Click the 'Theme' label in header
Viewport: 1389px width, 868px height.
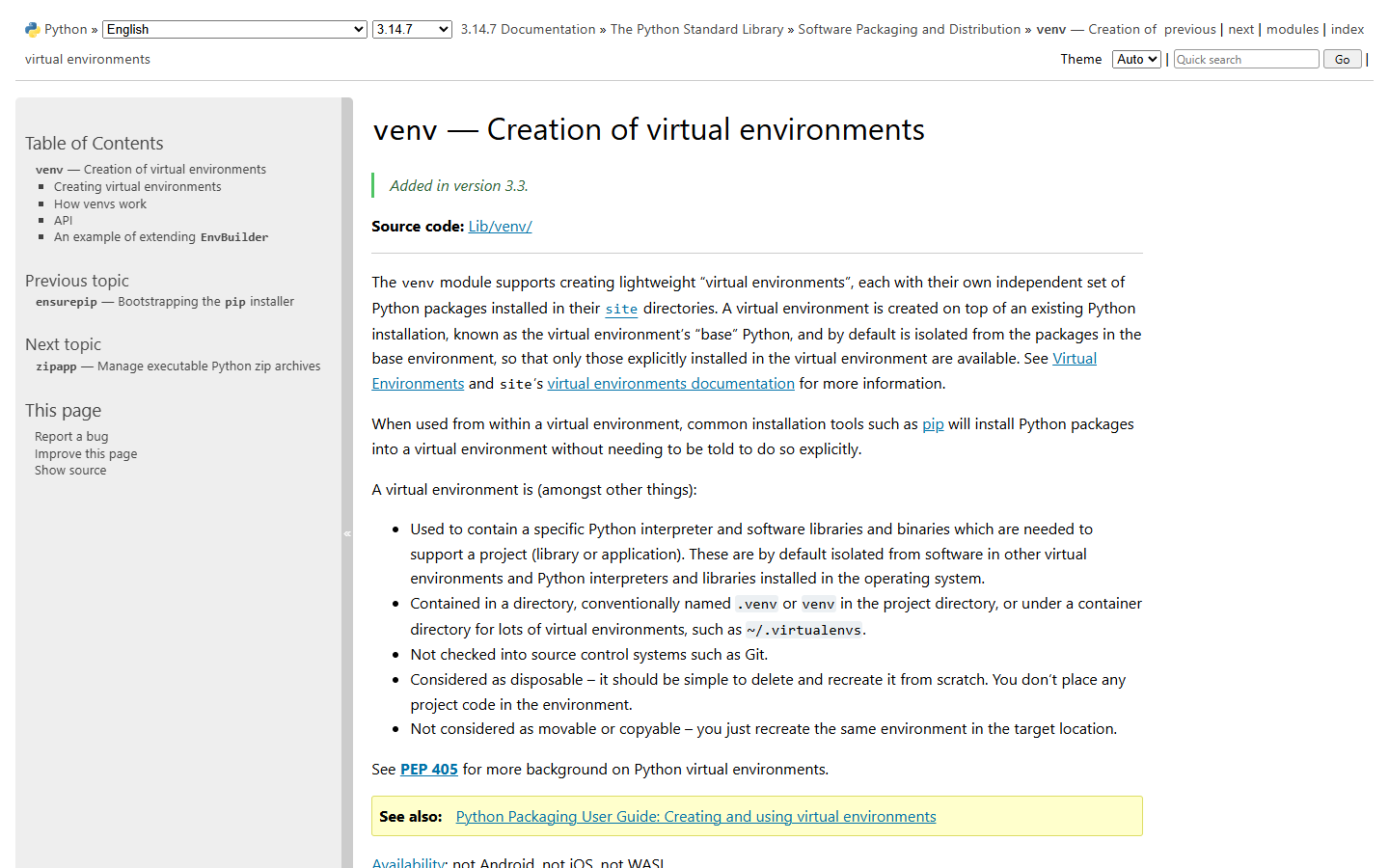click(1081, 60)
